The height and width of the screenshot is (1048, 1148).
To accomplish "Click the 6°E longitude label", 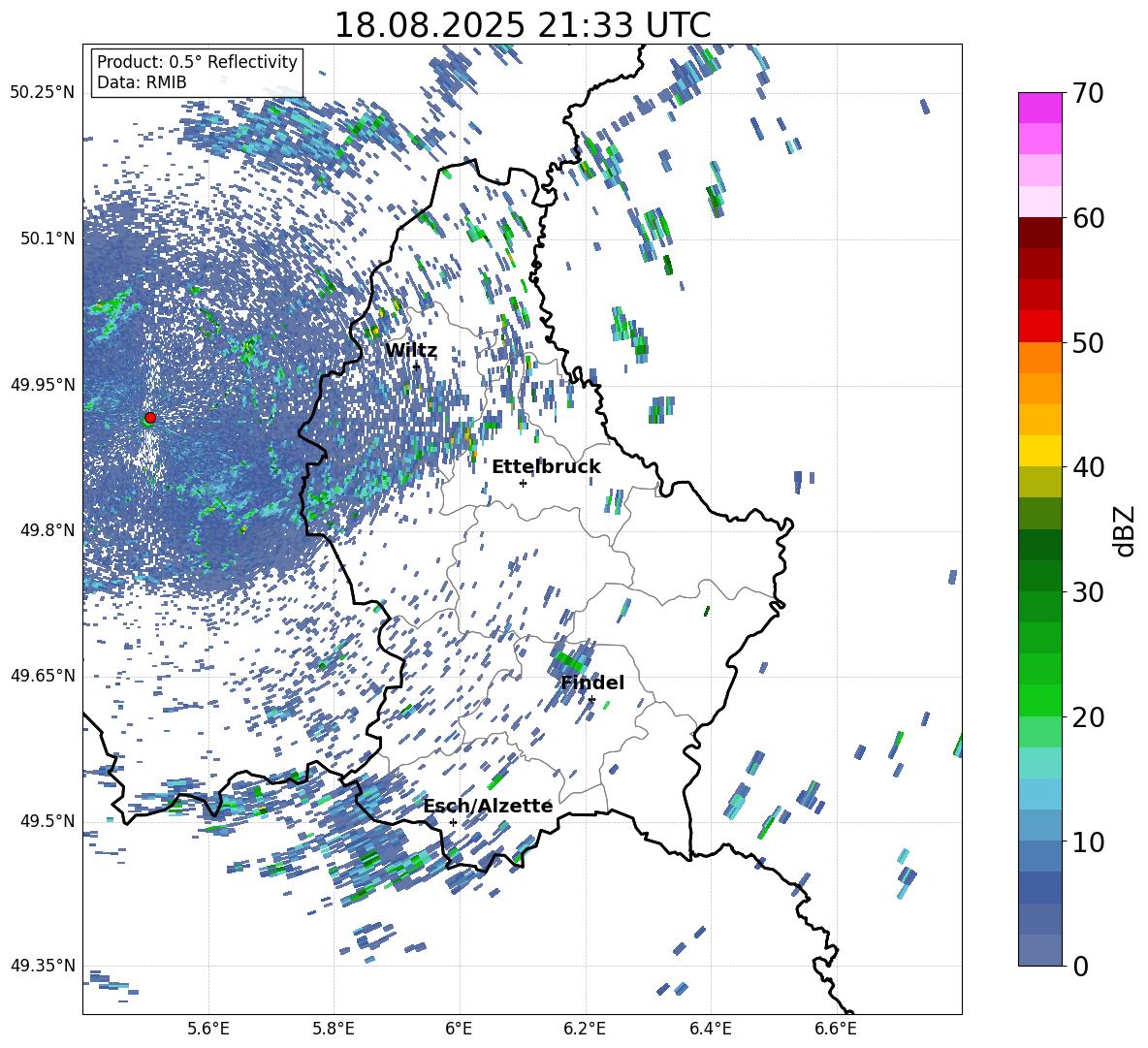I will (459, 1029).
